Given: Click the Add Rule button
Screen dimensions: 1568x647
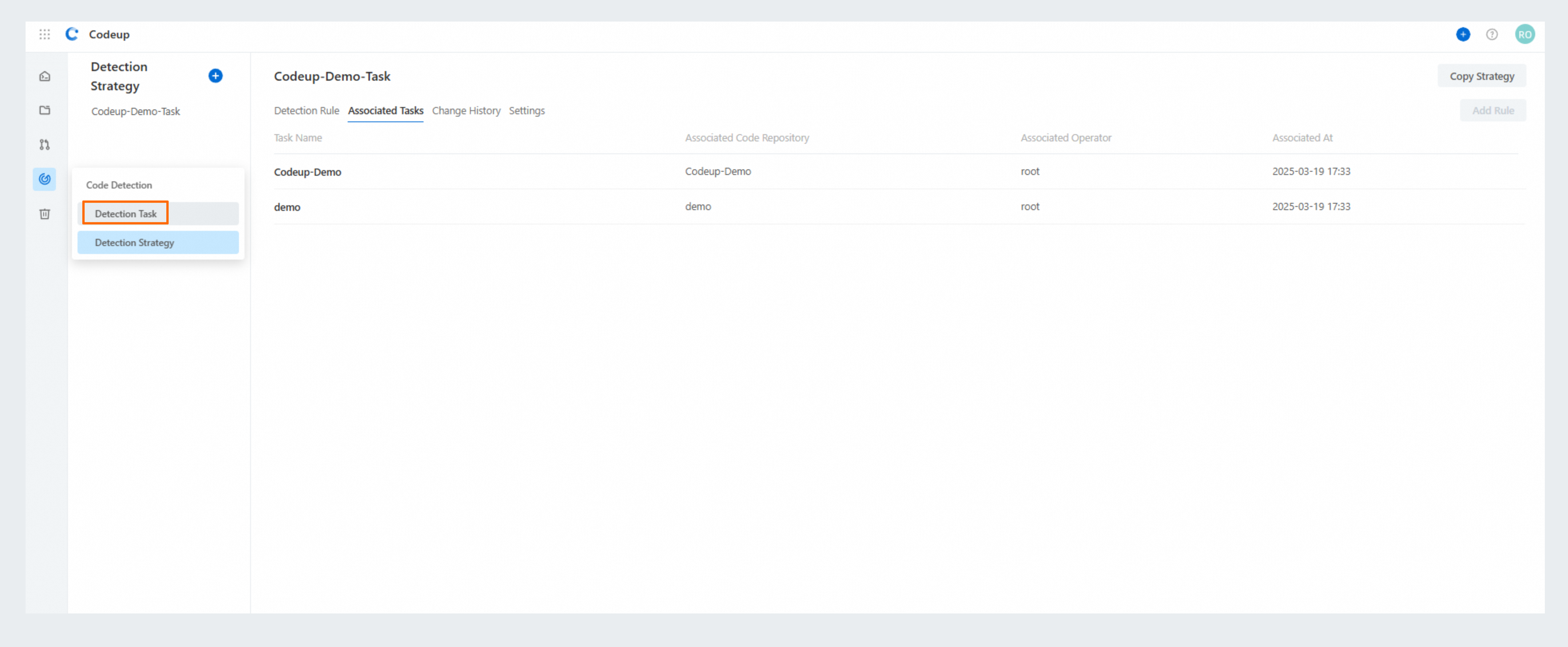Looking at the screenshot, I should click(x=1492, y=110).
